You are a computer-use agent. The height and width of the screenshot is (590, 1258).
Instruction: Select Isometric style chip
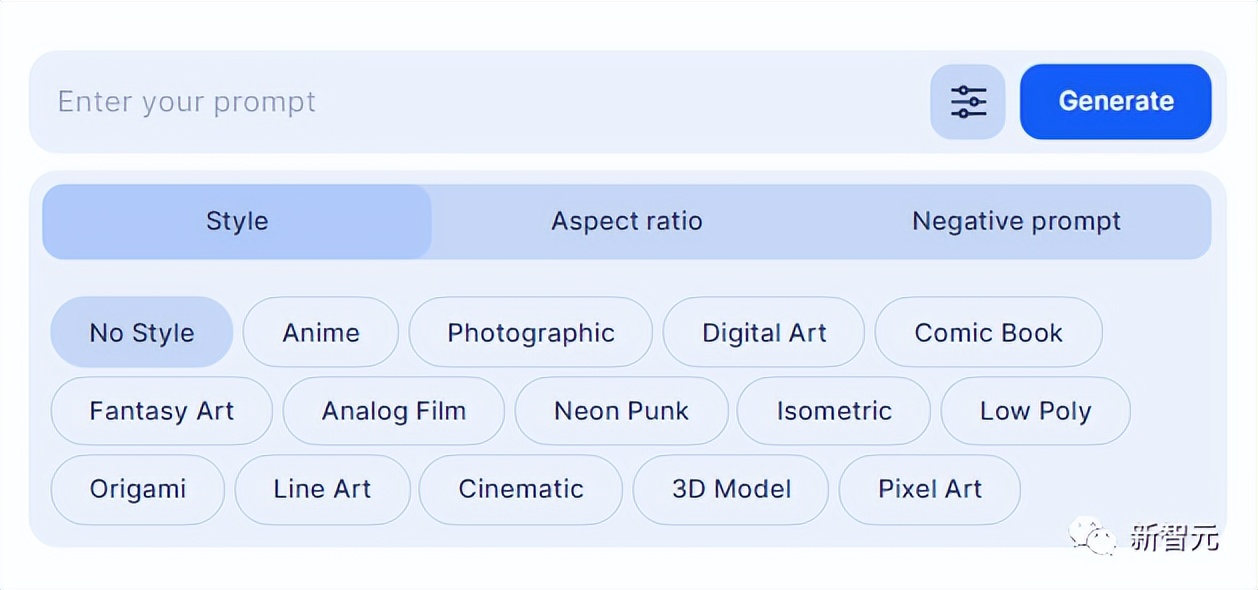click(834, 411)
